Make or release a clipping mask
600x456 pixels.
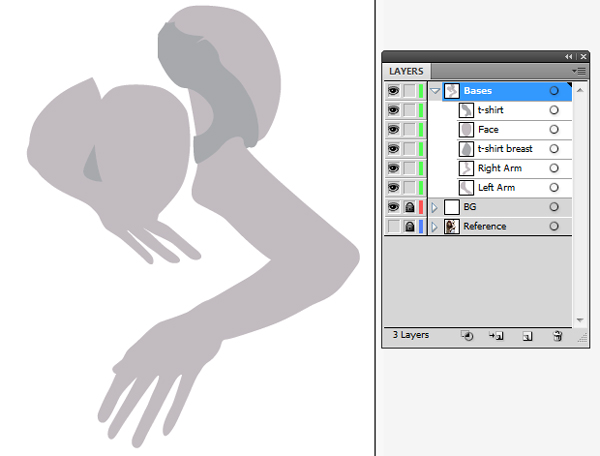467,336
